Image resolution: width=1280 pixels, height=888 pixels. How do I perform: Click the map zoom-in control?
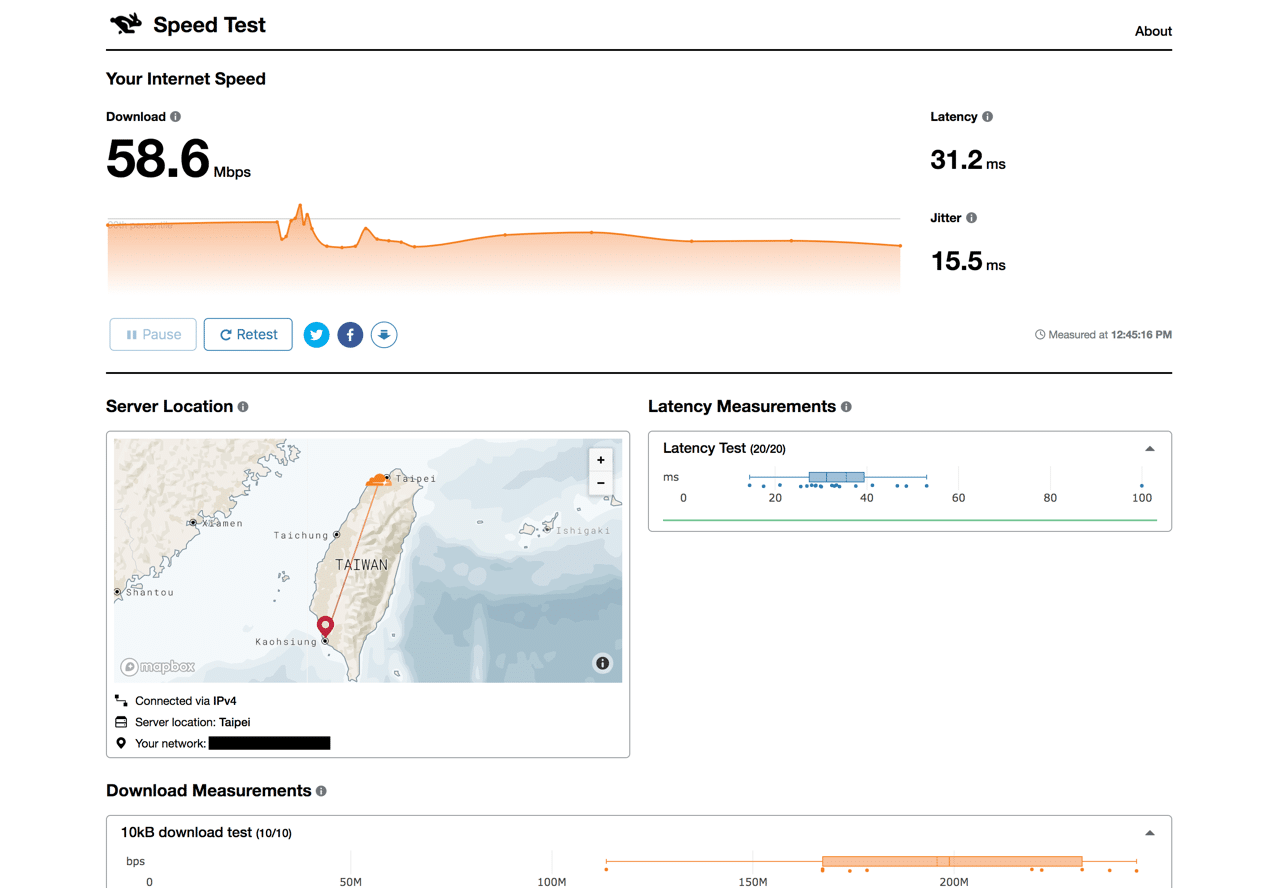[x=601, y=460]
